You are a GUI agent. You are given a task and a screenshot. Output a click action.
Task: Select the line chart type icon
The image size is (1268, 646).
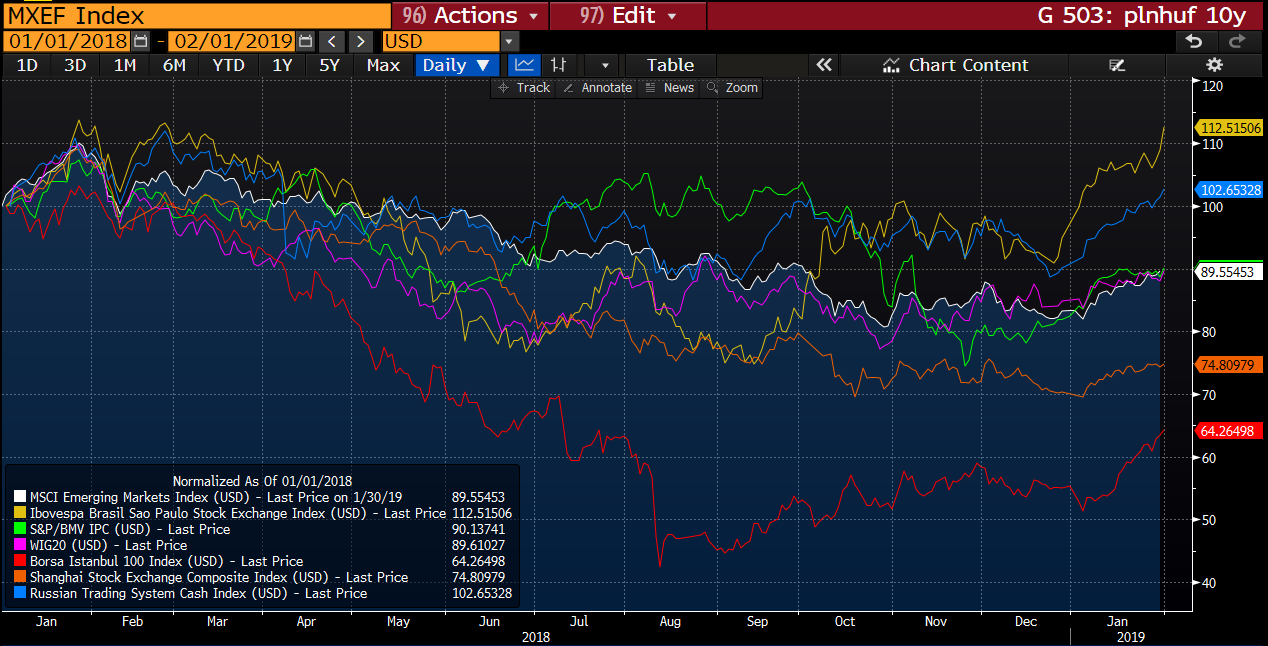coord(525,65)
